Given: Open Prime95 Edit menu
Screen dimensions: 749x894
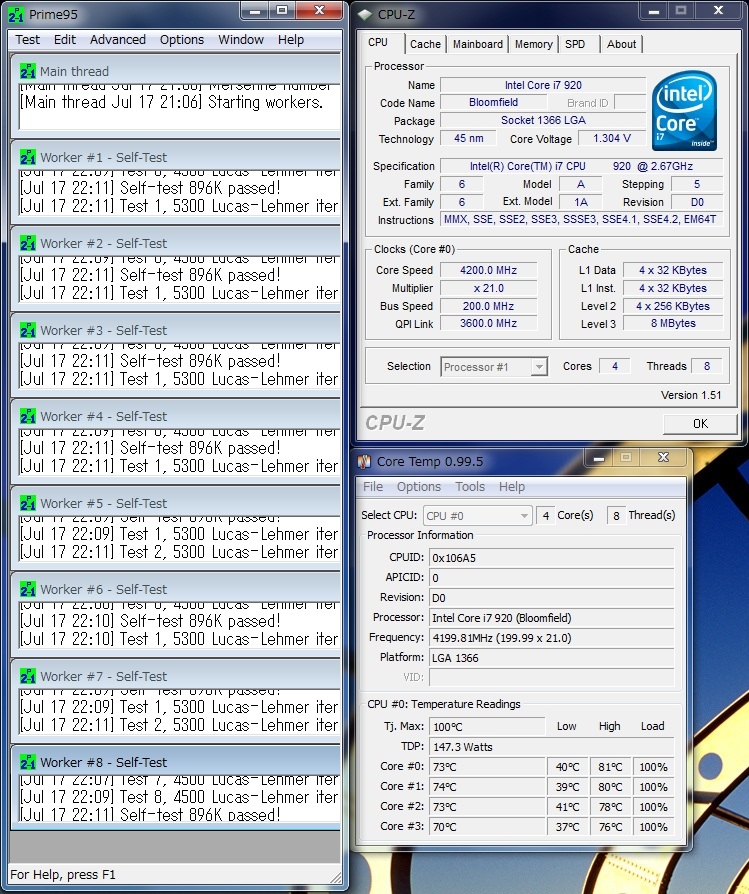Looking at the screenshot, I should pos(64,39).
